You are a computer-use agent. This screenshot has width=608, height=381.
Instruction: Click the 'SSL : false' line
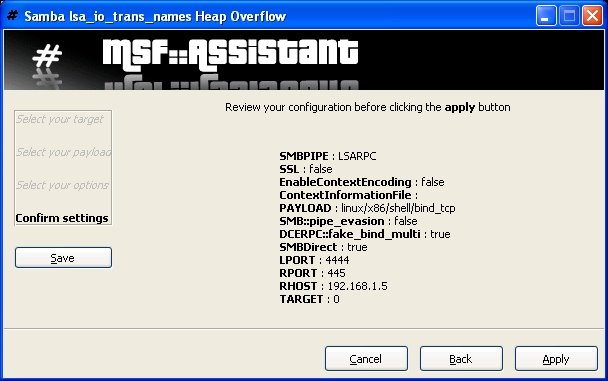(306, 169)
